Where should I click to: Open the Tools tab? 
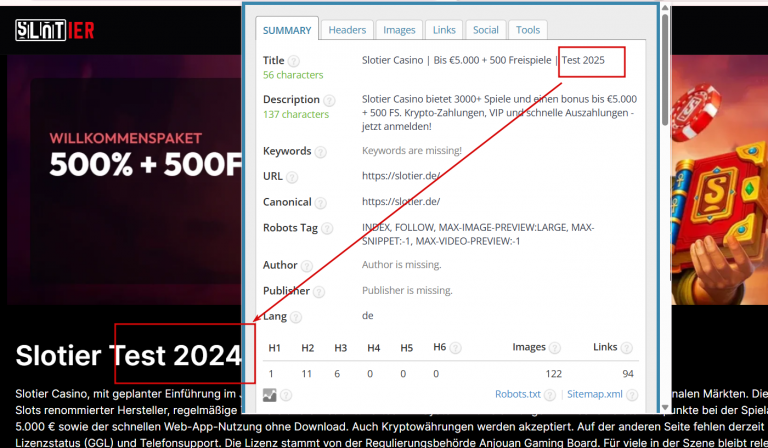pos(528,30)
